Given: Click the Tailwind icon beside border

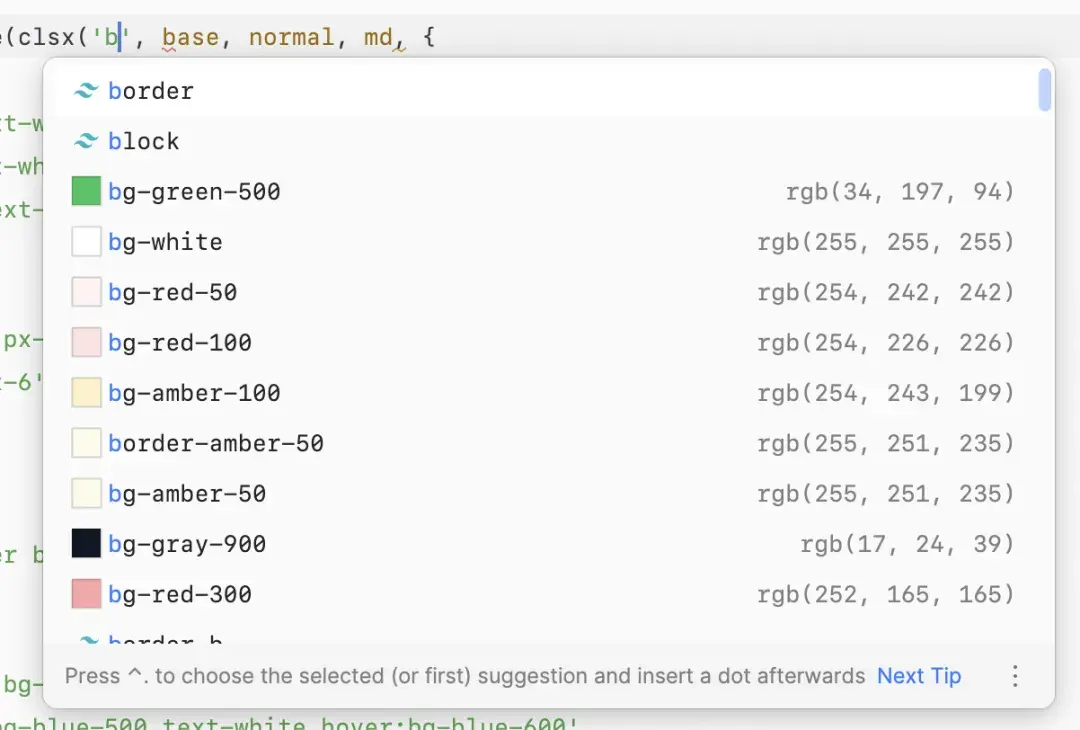Looking at the screenshot, I should point(86,91).
